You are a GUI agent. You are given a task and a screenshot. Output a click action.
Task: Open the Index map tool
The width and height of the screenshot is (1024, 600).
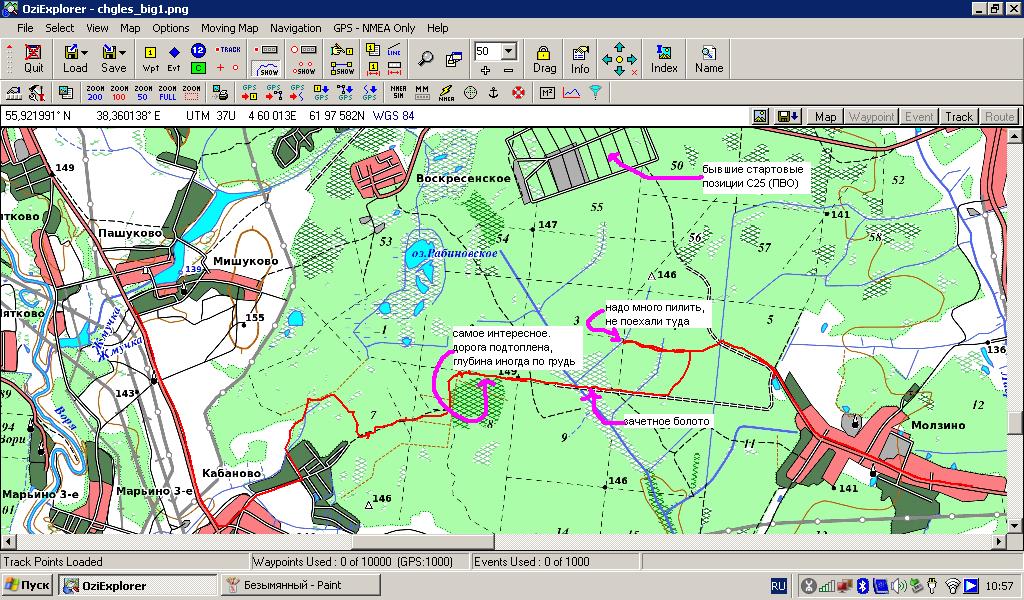pyautogui.click(x=664, y=58)
